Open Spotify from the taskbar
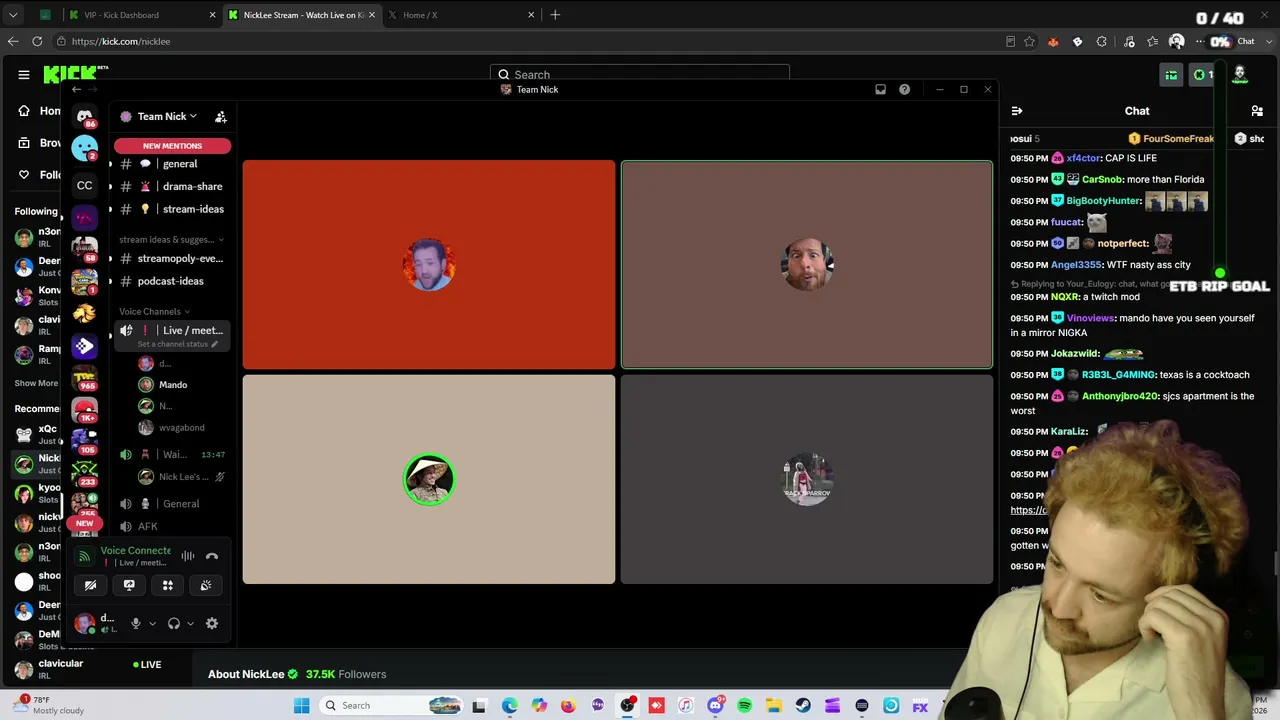1280x720 pixels. [x=744, y=706]
